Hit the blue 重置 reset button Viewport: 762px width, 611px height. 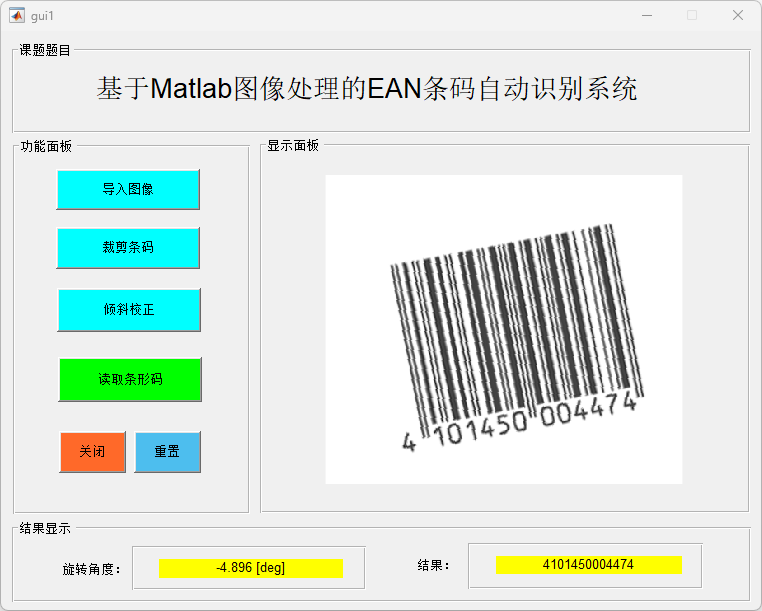pyautogui.click(x=167, y=452)
